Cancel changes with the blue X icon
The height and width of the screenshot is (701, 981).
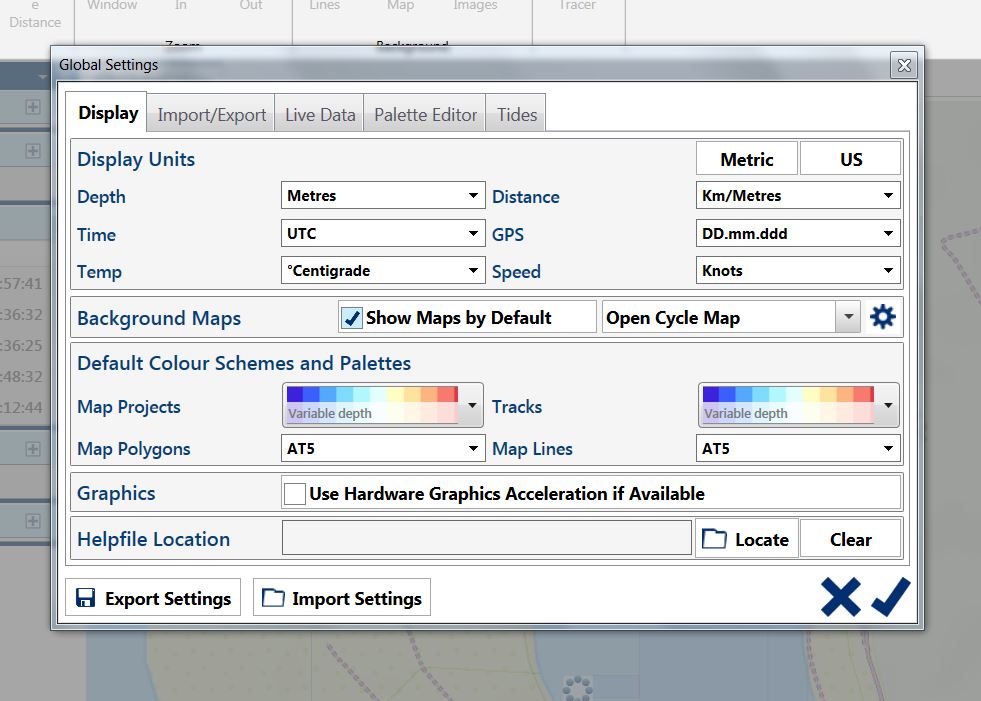click(x=840, y=597)
